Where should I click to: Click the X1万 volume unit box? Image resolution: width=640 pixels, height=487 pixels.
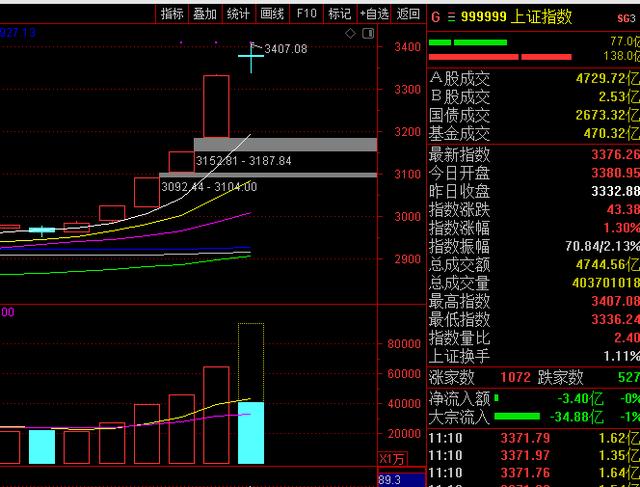point(392,459)
